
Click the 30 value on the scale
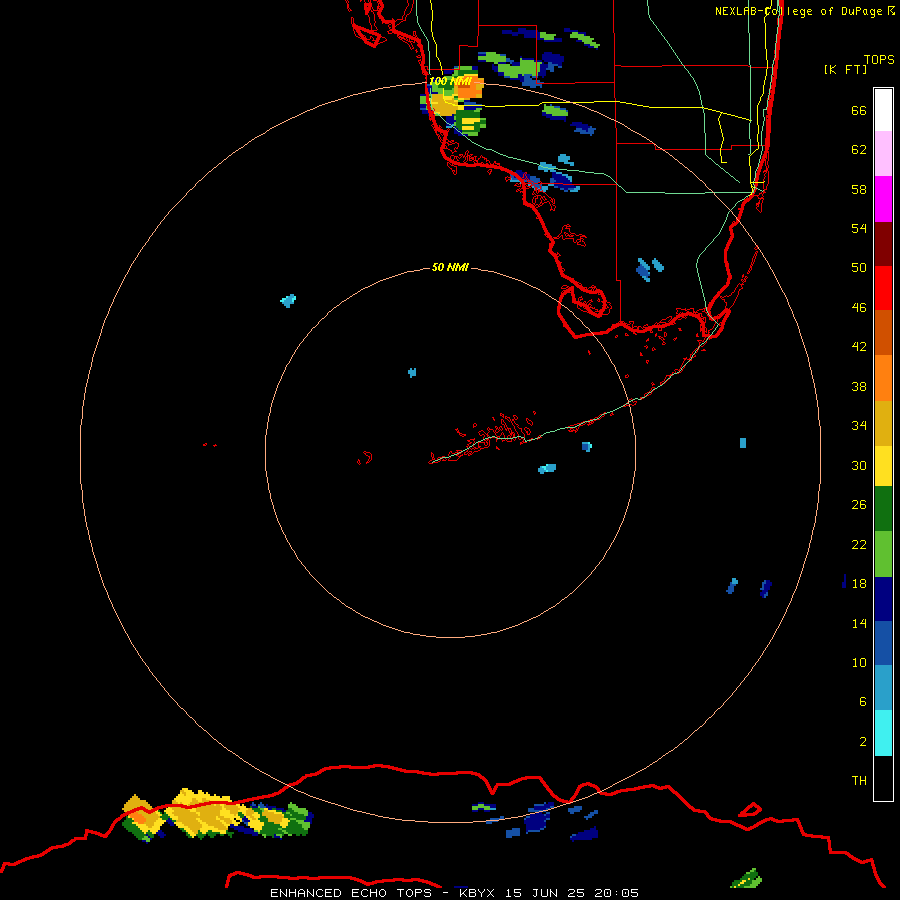859,465
